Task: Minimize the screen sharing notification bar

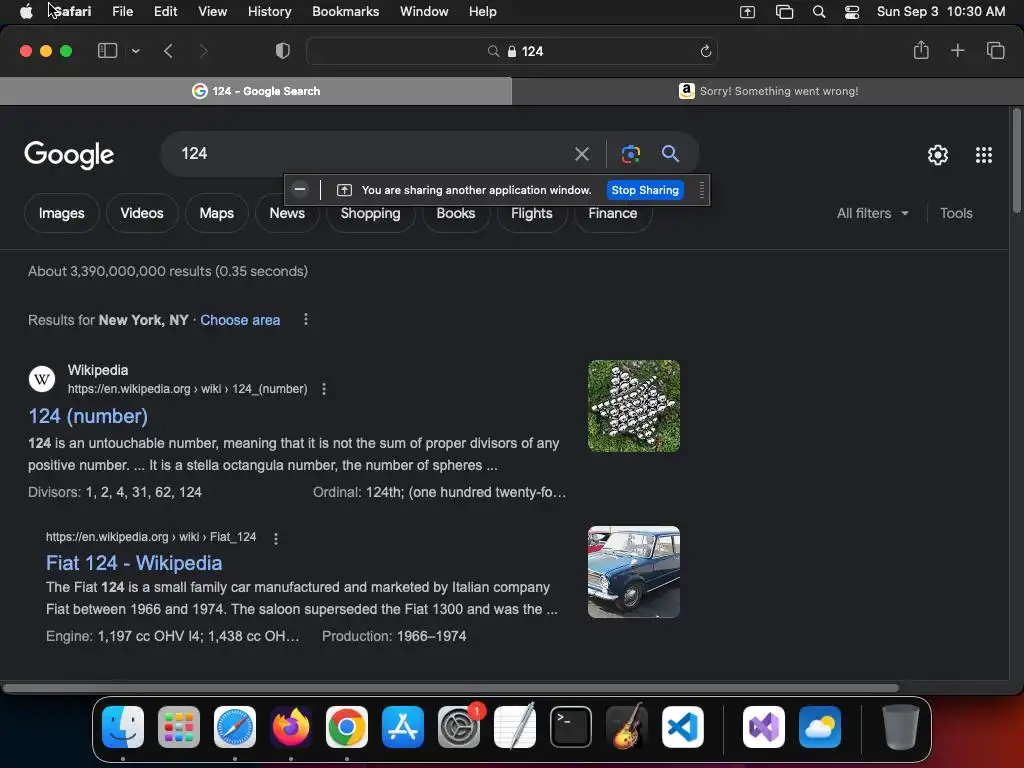Action: 300,189
